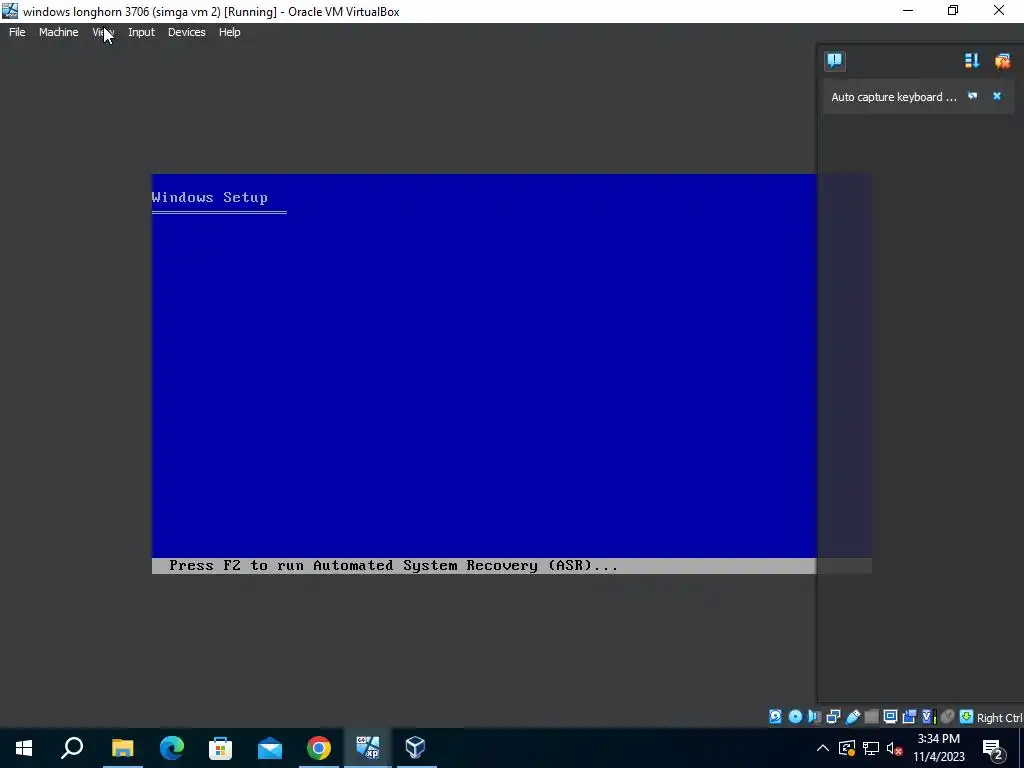Launch Google Chrome from taskbar
Viewport: 1024px width, 768px height.
coord(319,748)
